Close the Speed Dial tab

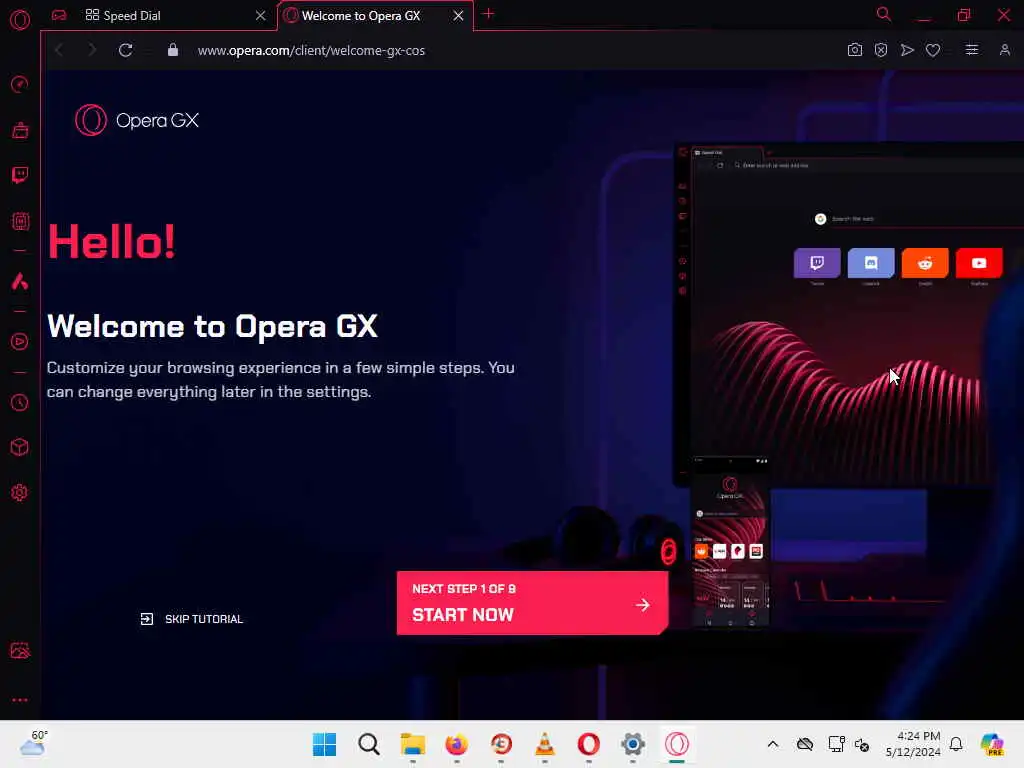[261, 16]
